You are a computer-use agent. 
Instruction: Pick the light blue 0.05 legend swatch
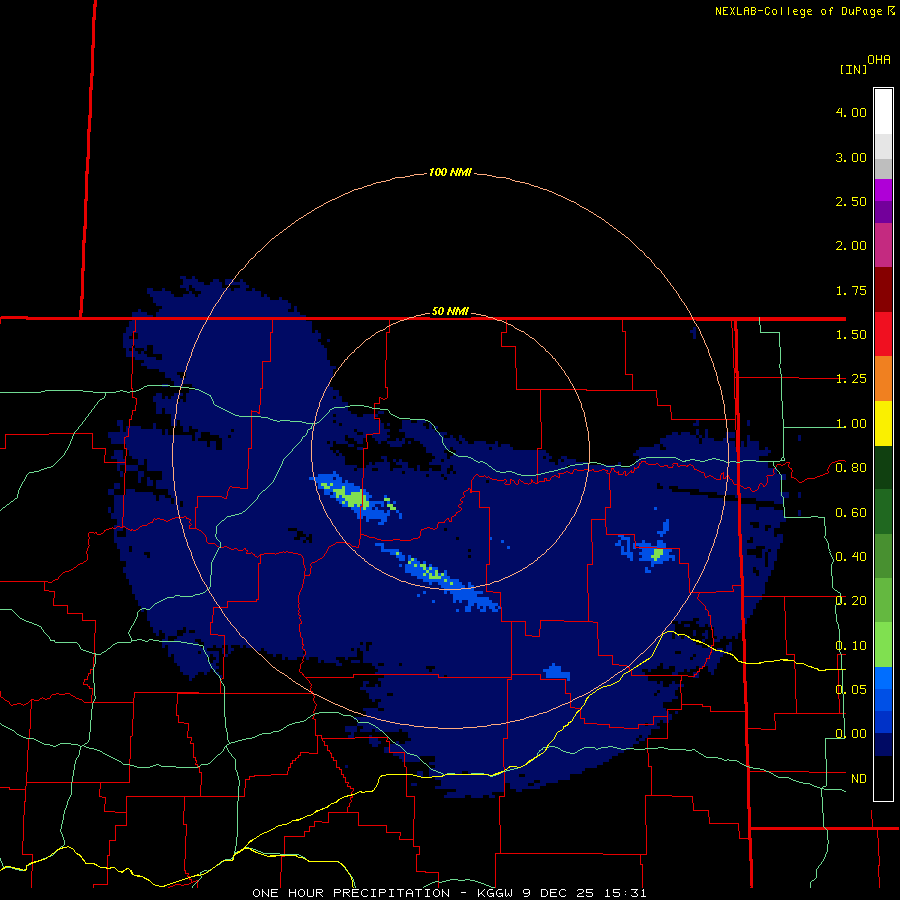[883, 678]
